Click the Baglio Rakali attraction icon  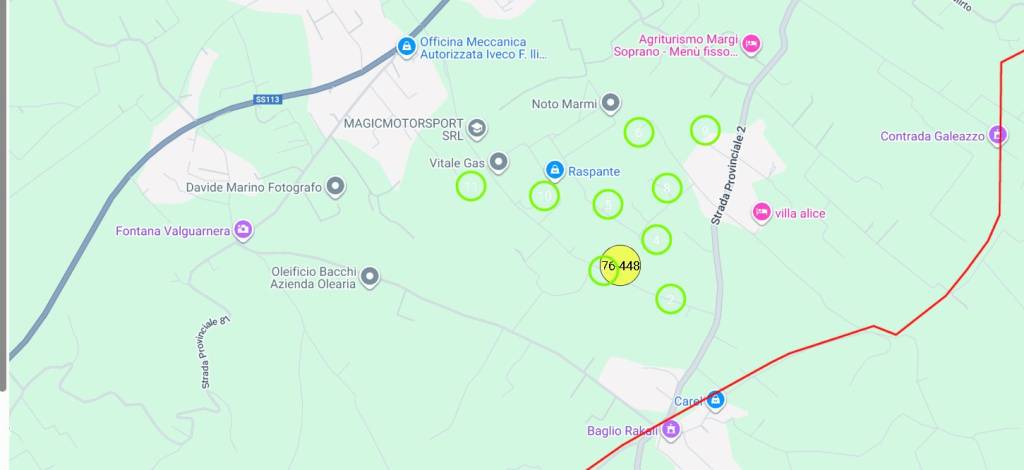click(x=670, y=430)
